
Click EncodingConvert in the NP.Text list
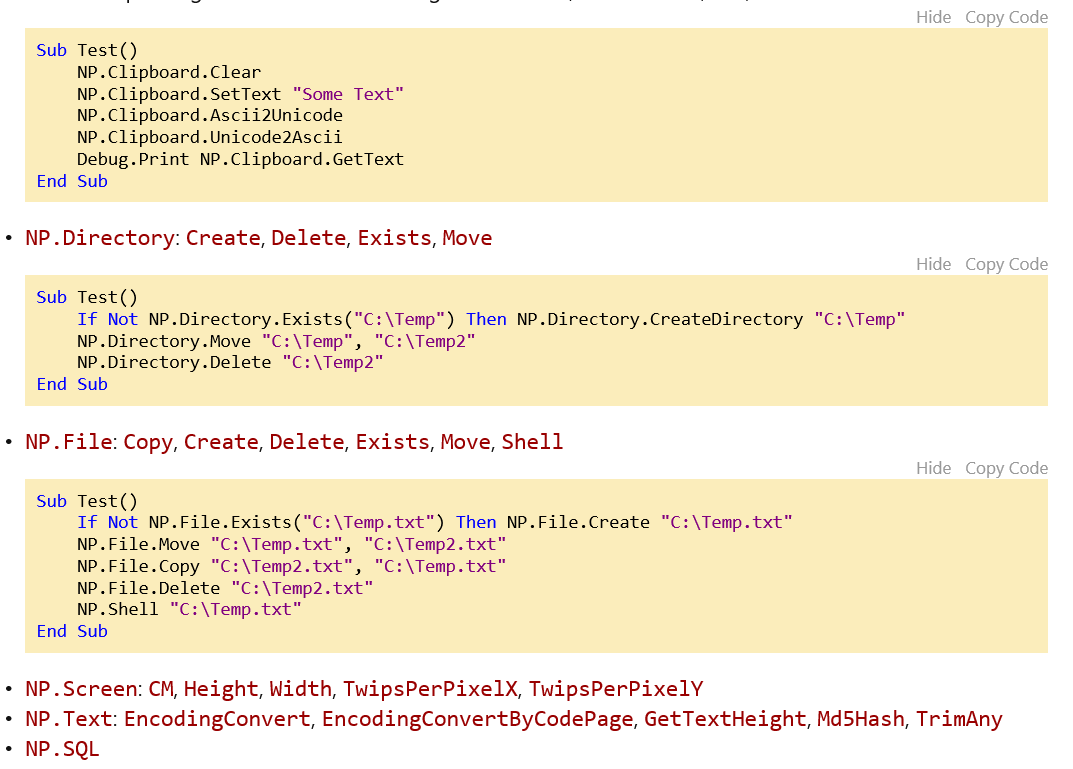click(x=217, y=718)
